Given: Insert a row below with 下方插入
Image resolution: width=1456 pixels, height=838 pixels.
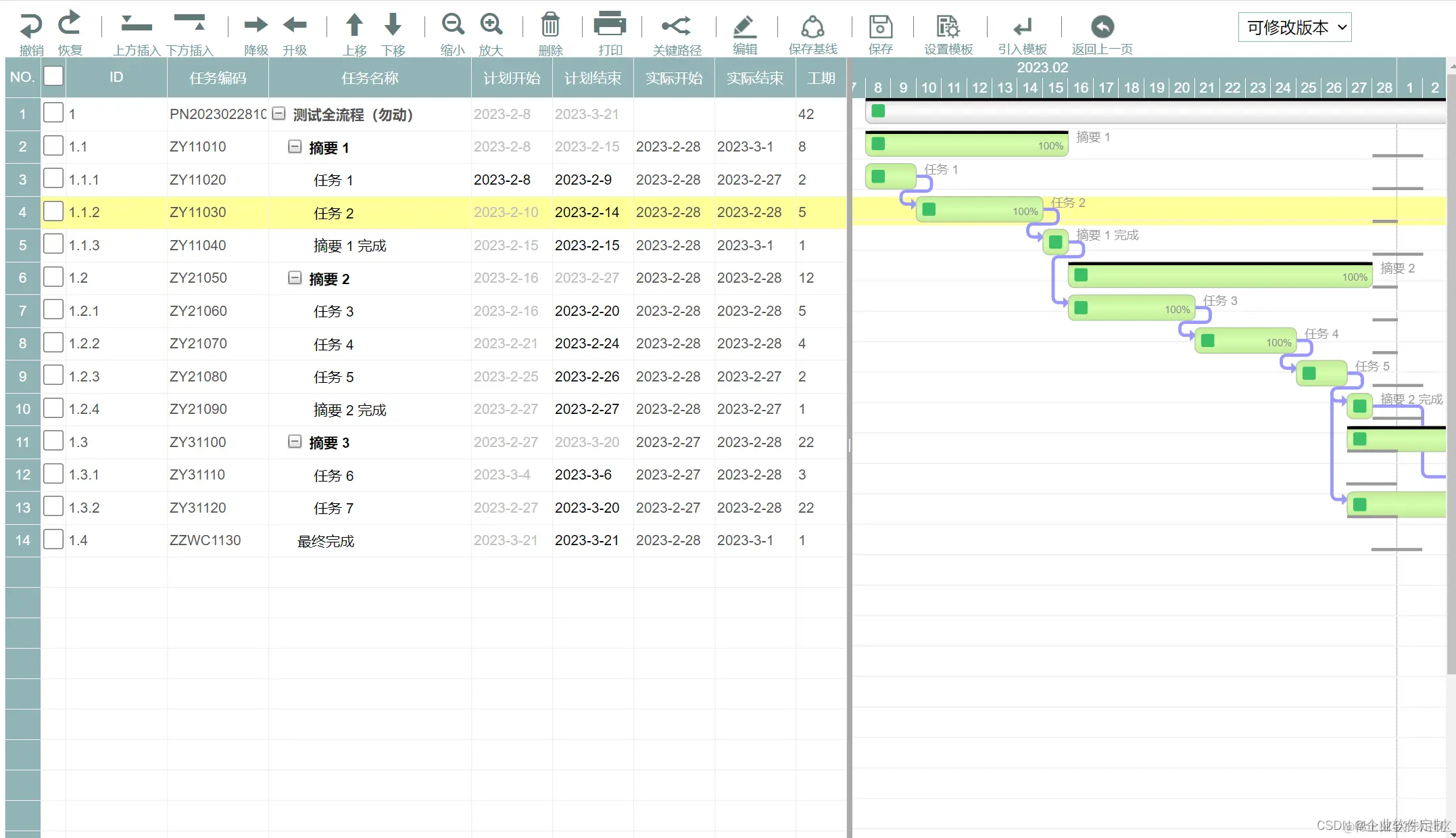Looking at the screenshot, I should coord(189,23).
